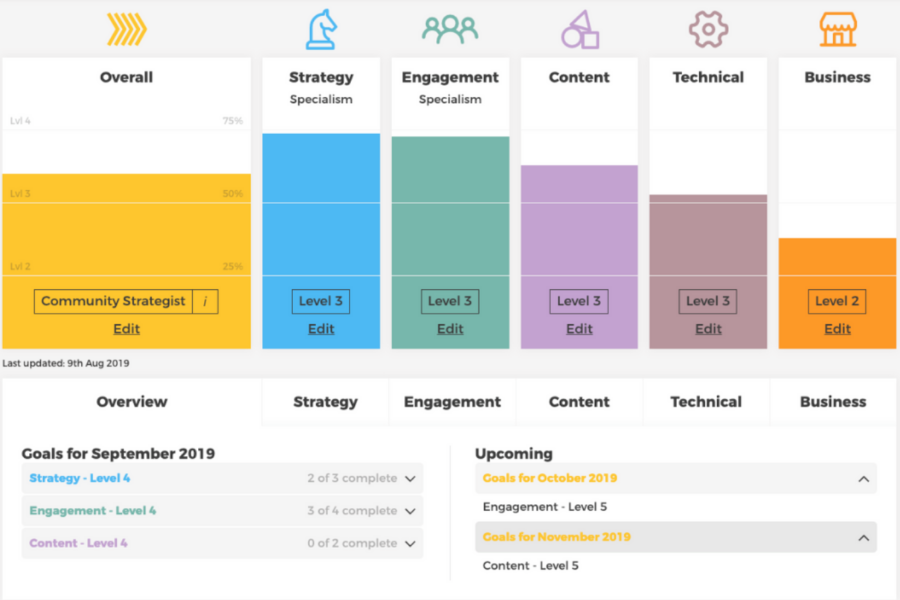The width and height of the screenshot is (900, 600).
Task: Click the yellow chevron arrows Overall icon
Action: tap(127, 30)
